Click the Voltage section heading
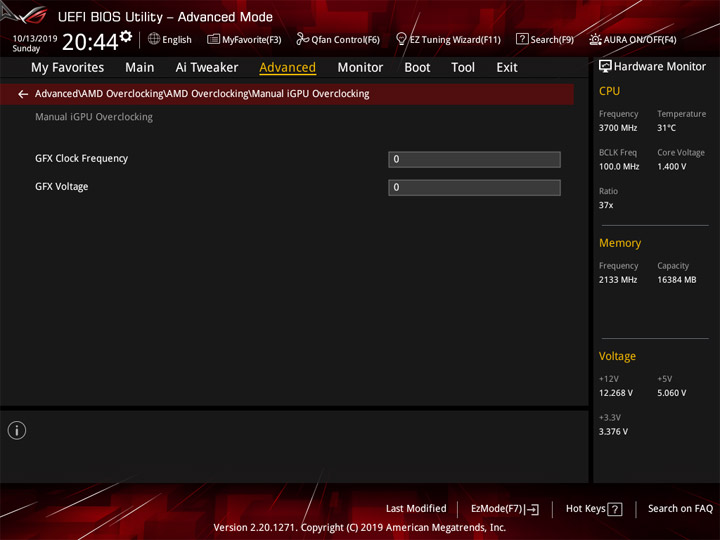The width and height of the screenshot is (720, 540). click(617, 356)
